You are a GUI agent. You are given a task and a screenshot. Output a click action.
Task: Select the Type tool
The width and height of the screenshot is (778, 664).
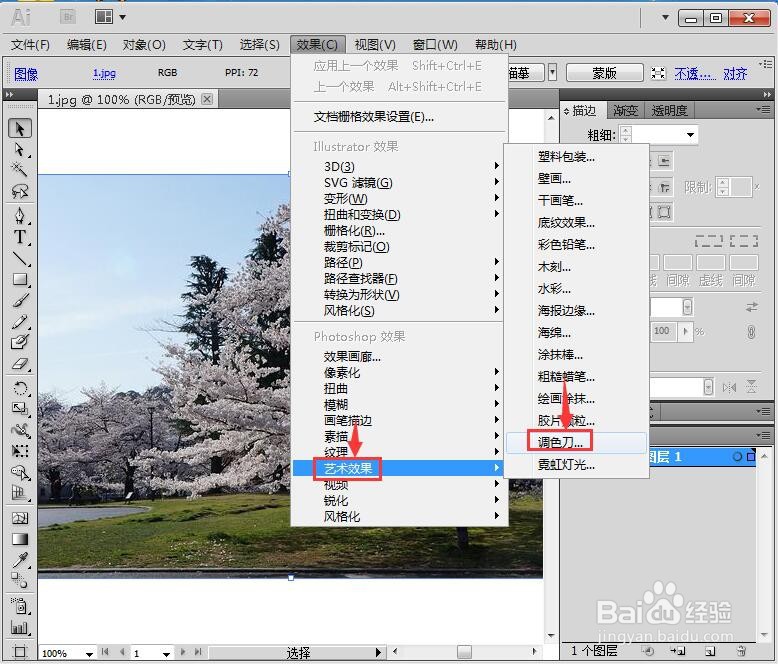coord(20,237)
